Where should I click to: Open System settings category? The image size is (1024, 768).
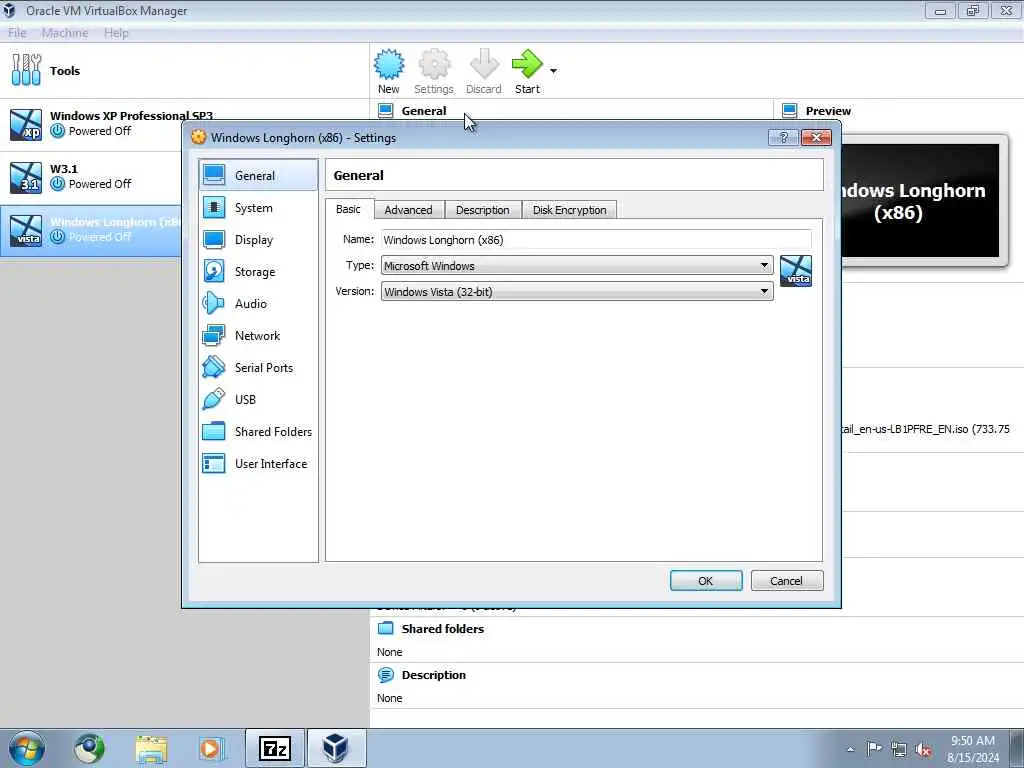pos(259,208)
